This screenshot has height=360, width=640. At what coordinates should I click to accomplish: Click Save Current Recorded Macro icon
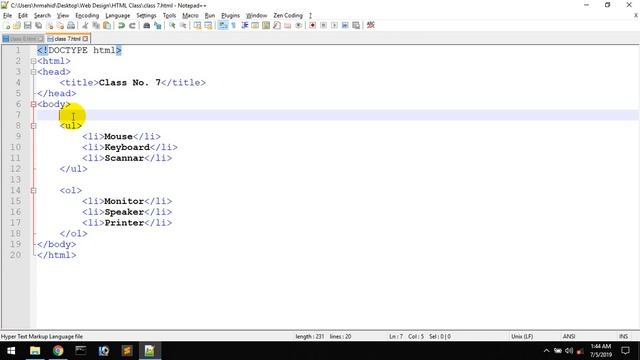point(356,25)
